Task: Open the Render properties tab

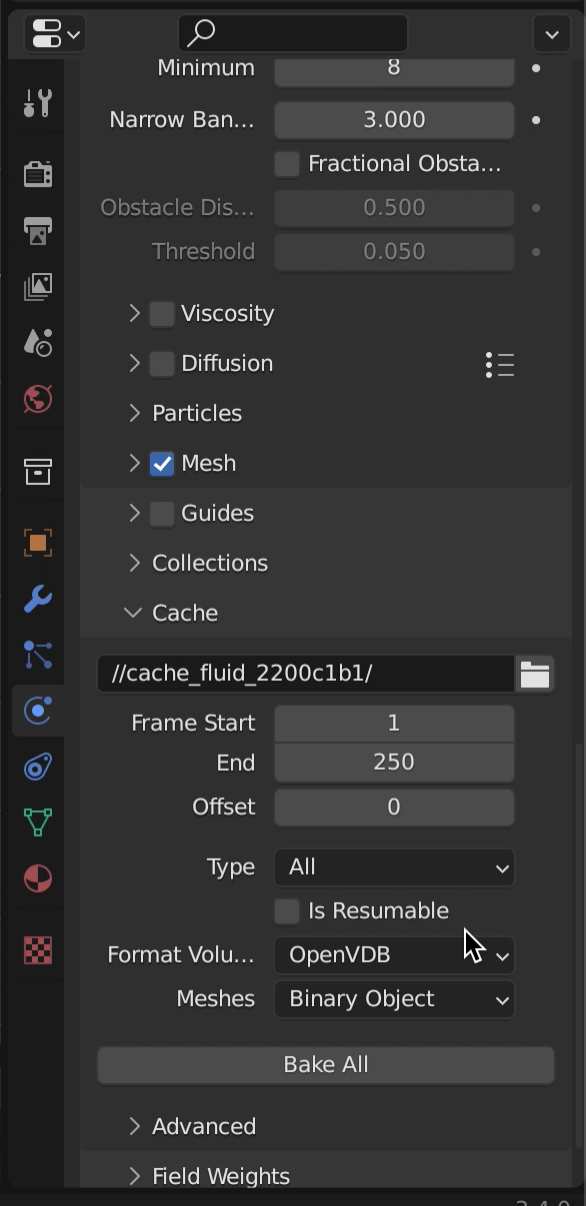Action: point(38,175)
